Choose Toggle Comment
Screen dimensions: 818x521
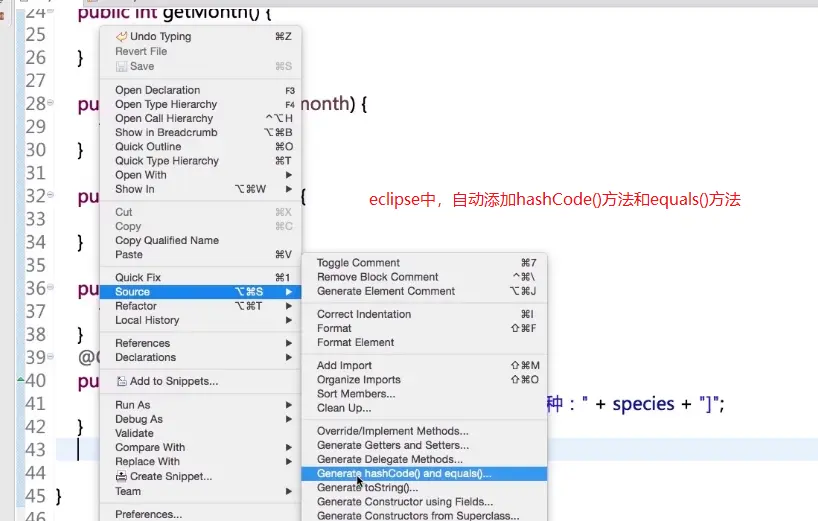424,263
